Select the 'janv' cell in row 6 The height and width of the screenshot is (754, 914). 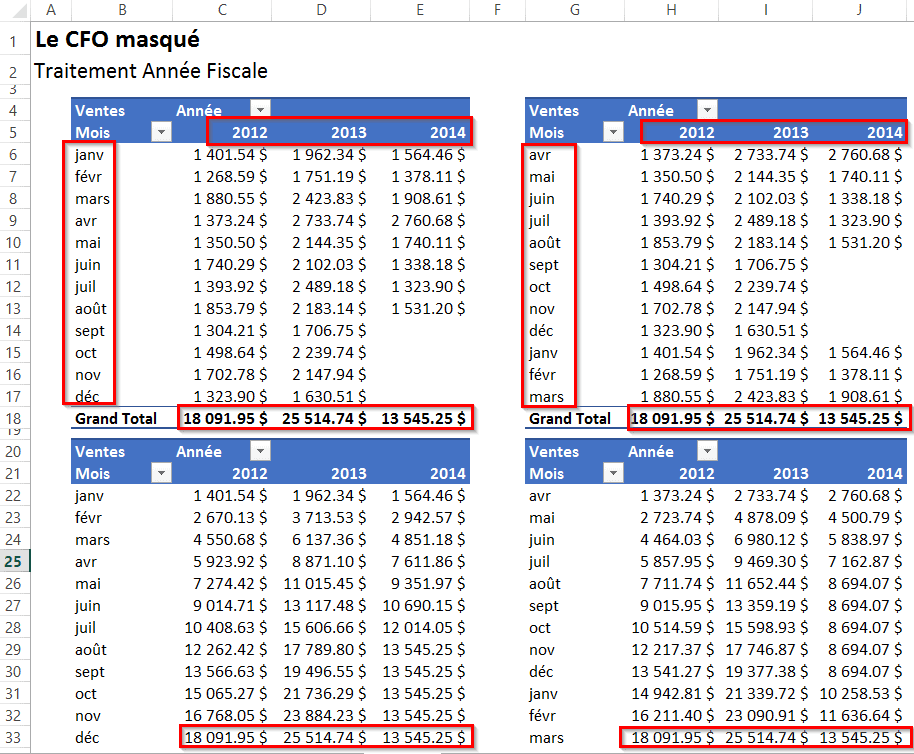90,155
